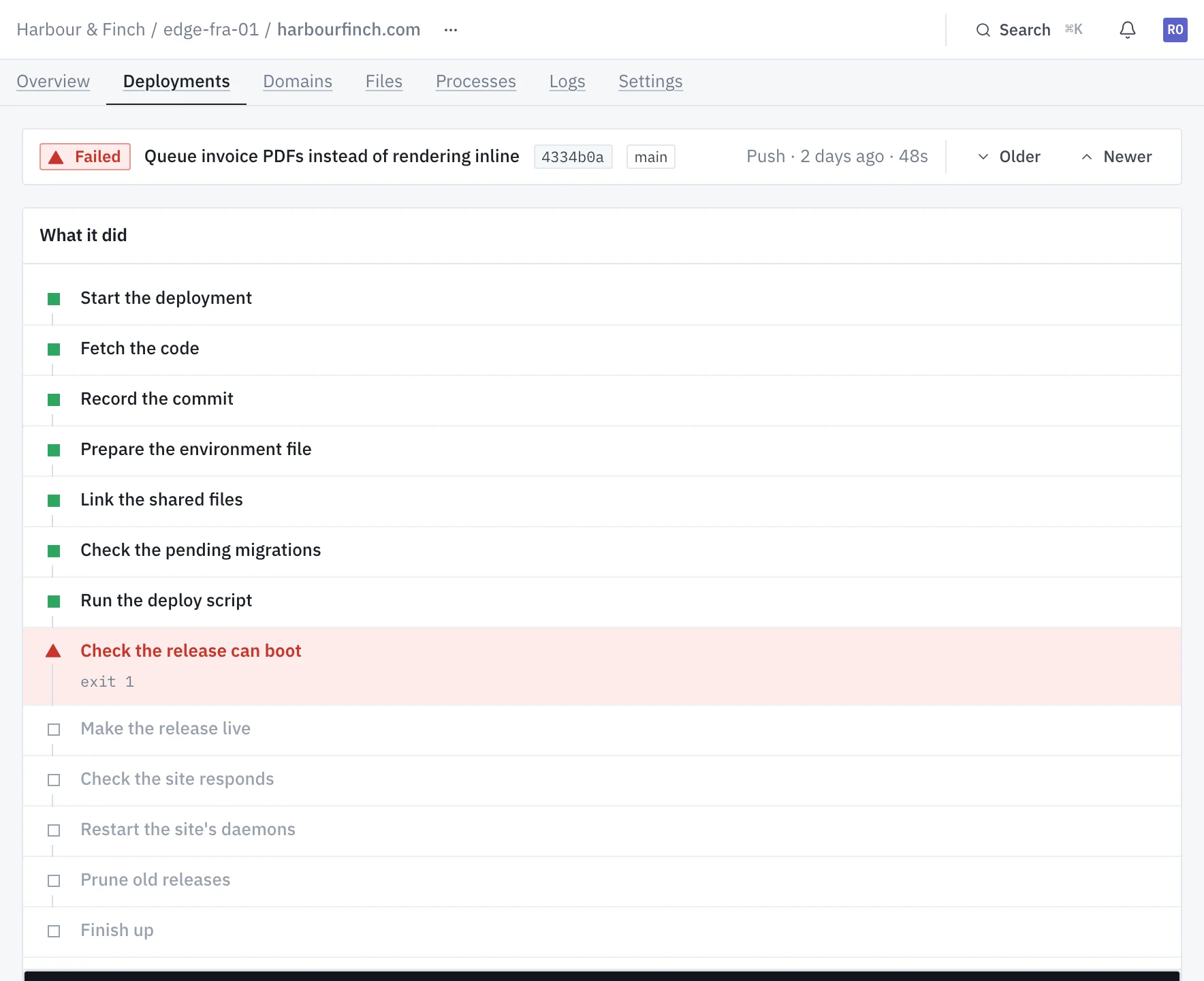
Task: Open the Files tab
Action: pos(384,82)
